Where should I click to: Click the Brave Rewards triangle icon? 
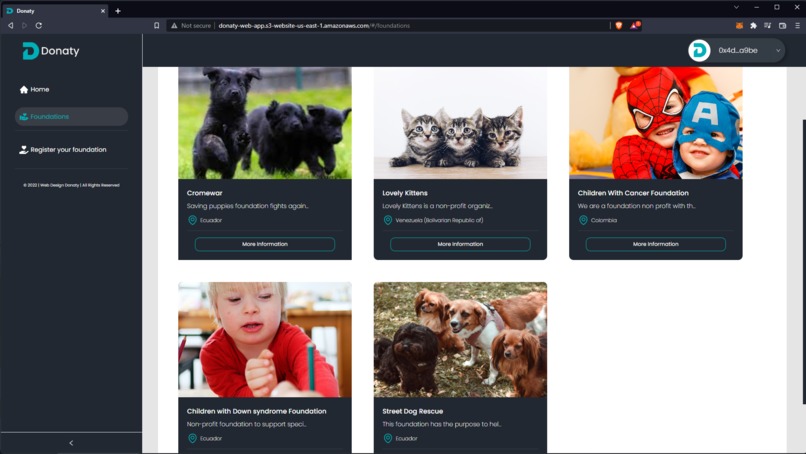coord(635,25)
